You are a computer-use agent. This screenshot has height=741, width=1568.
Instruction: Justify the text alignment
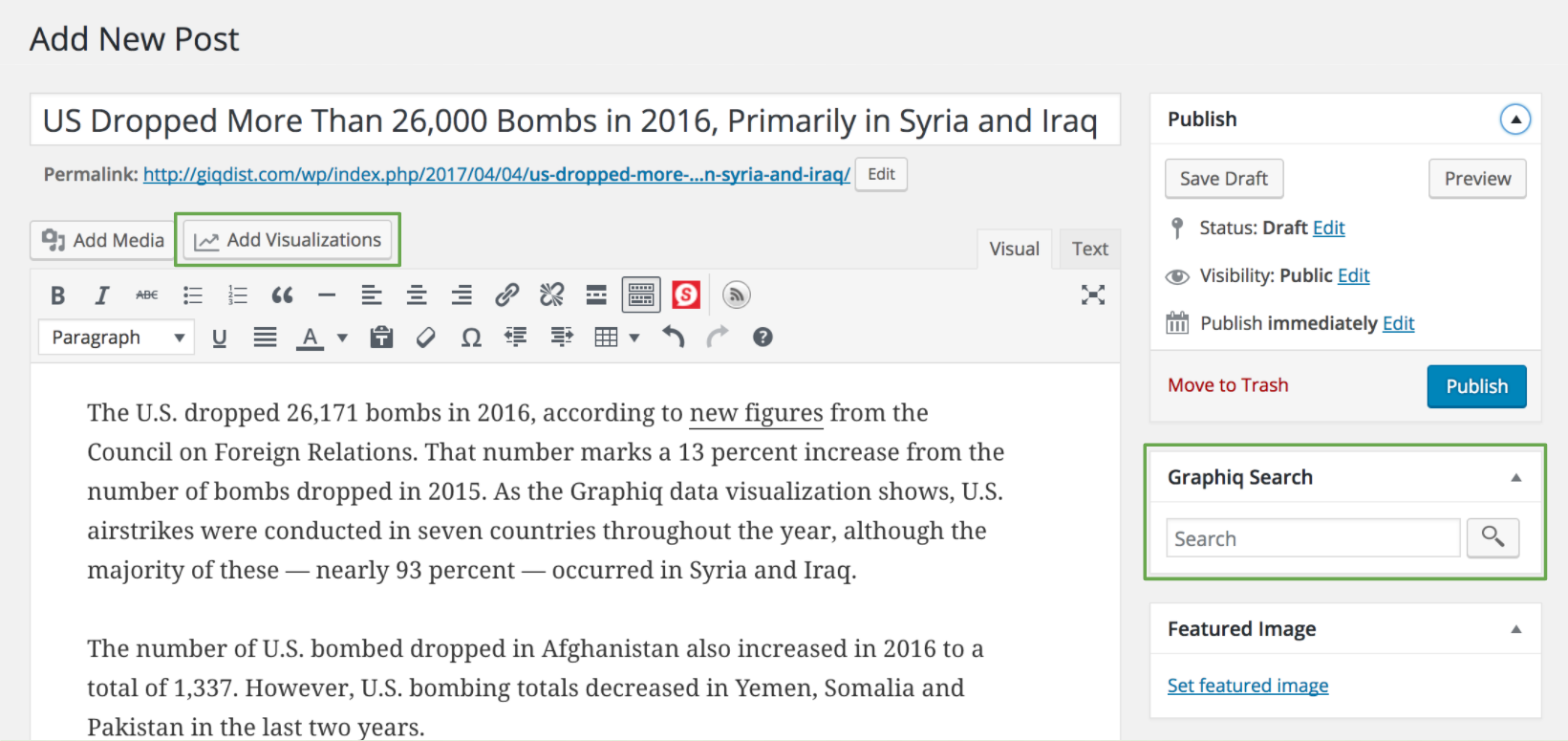click(x=265, y=338)
